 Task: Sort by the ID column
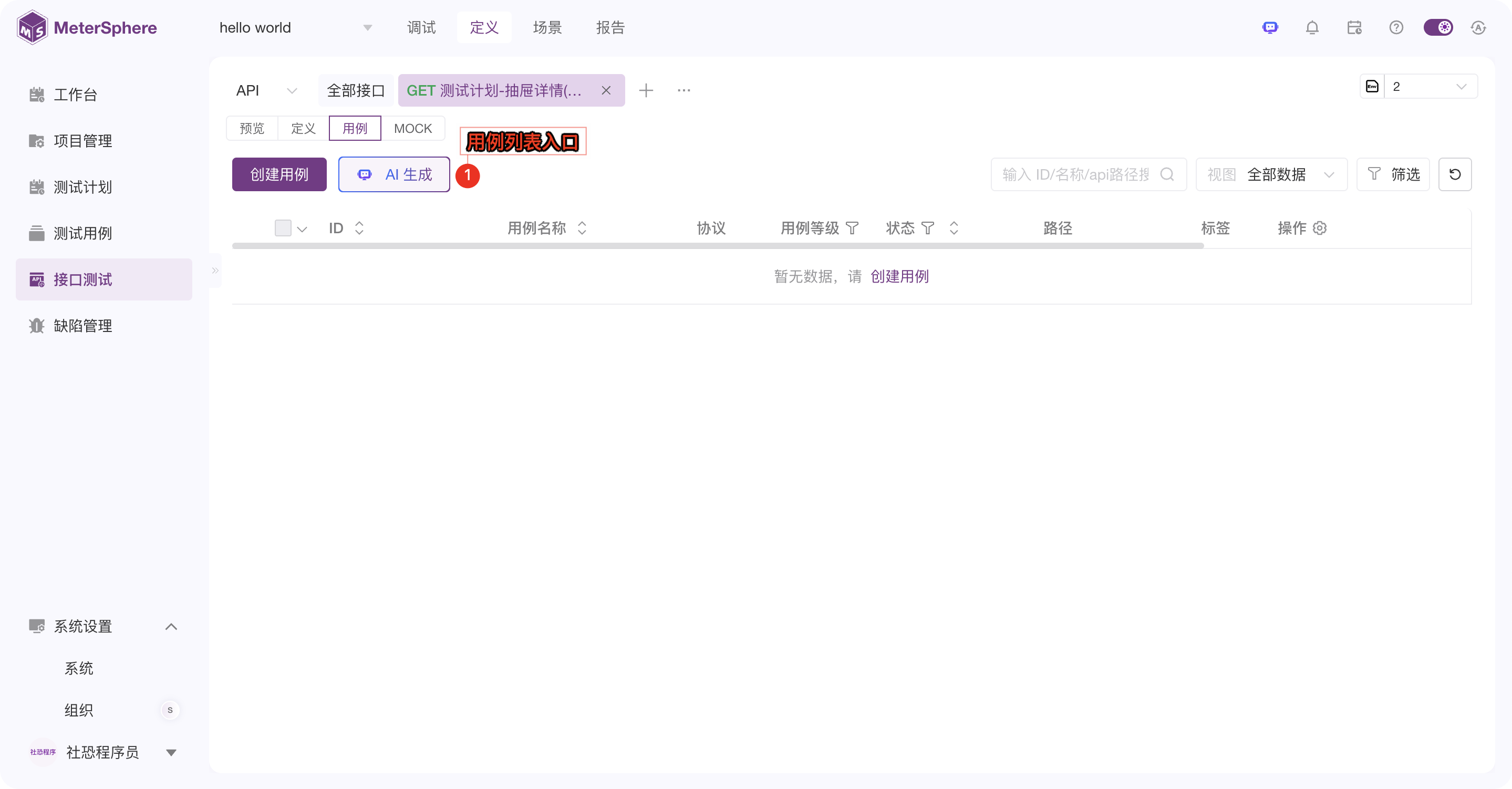point(359,228)
